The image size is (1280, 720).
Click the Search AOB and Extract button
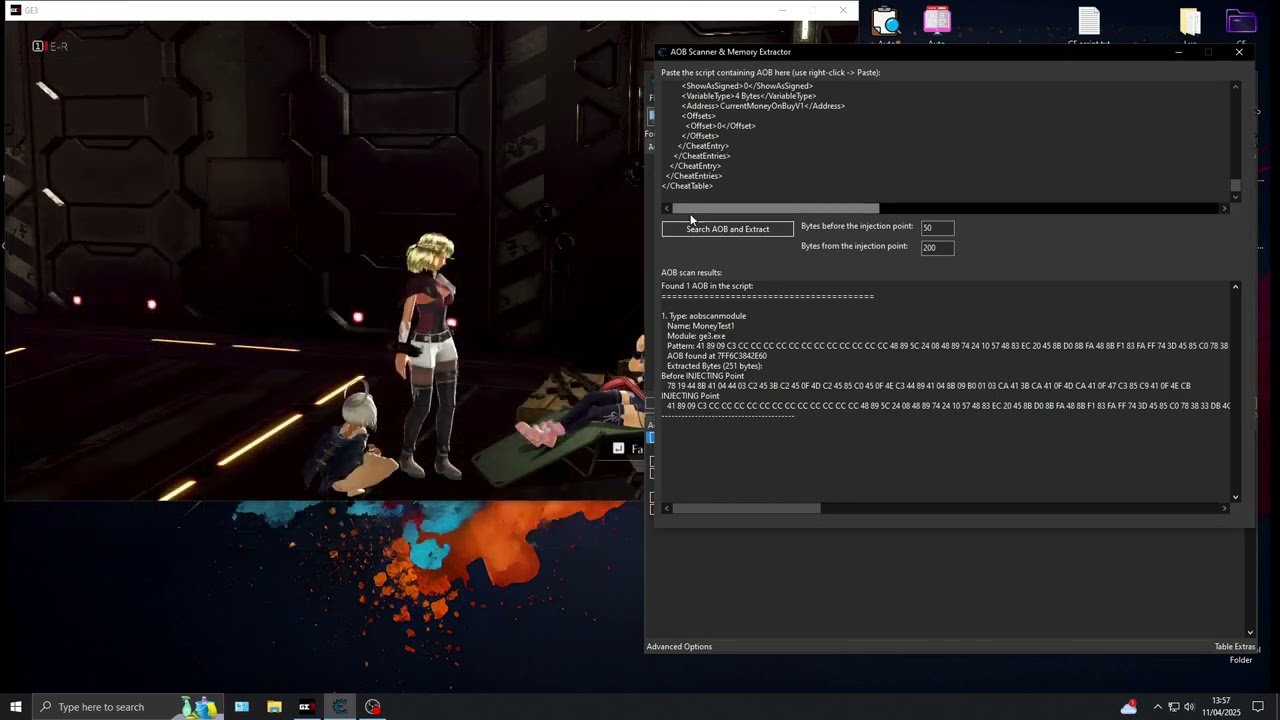tap(727, 229)
